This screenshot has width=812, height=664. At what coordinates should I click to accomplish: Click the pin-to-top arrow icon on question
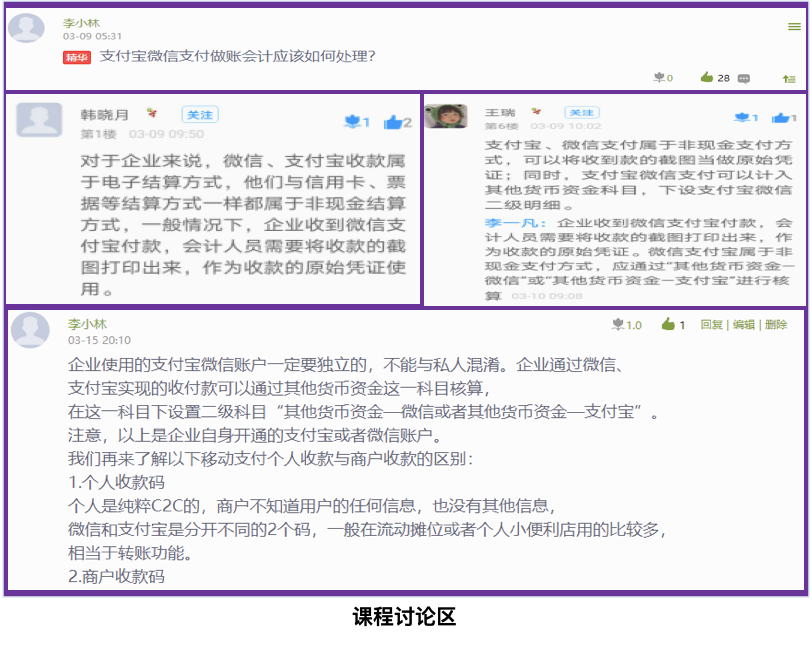pos(789,79)
